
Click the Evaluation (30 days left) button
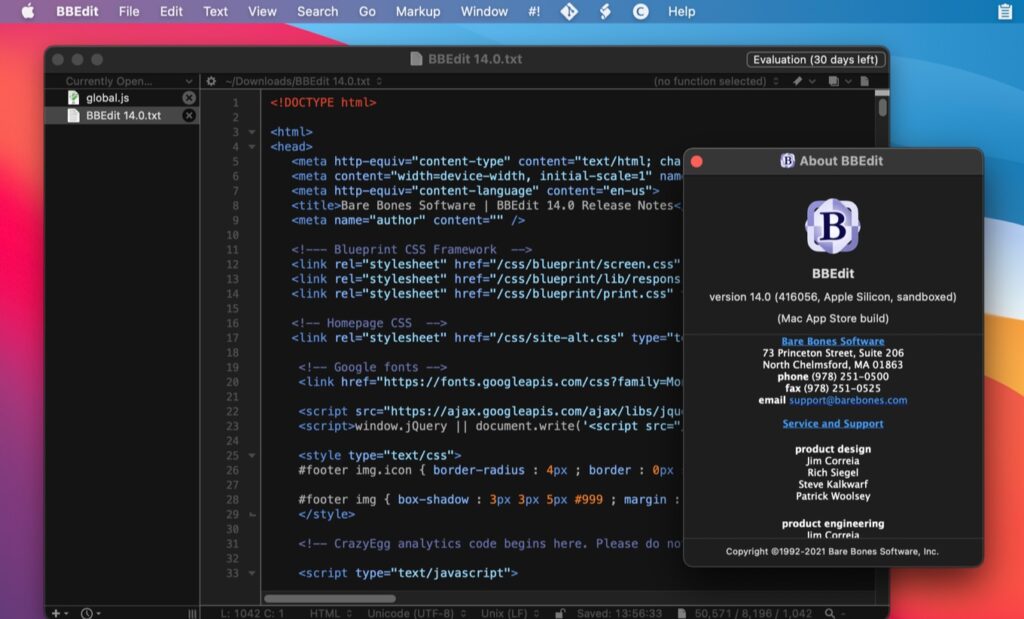coord(817,59)
